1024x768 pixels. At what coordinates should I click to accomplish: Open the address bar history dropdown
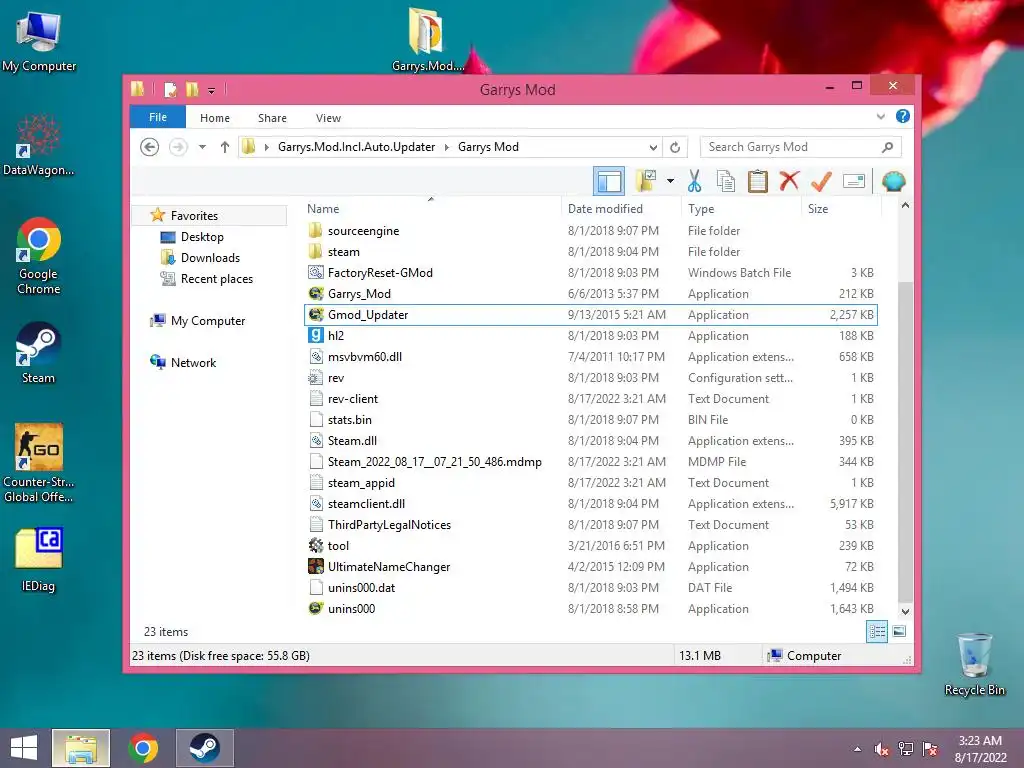click(653, 147)
